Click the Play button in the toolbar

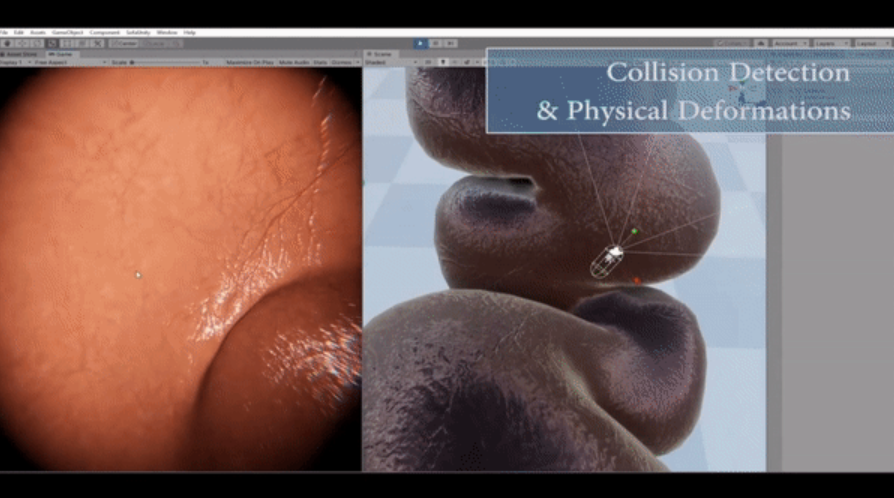point(421,43)
